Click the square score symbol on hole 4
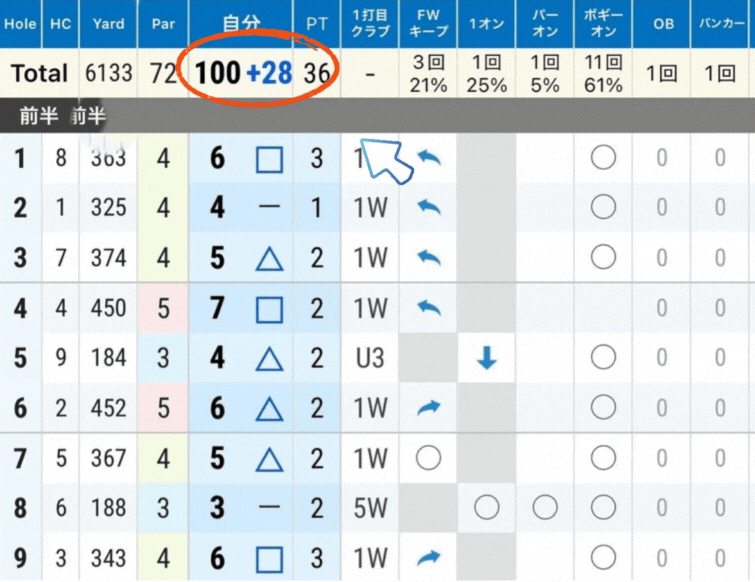Viewport: 755px width, 582px height. point(269,309)
